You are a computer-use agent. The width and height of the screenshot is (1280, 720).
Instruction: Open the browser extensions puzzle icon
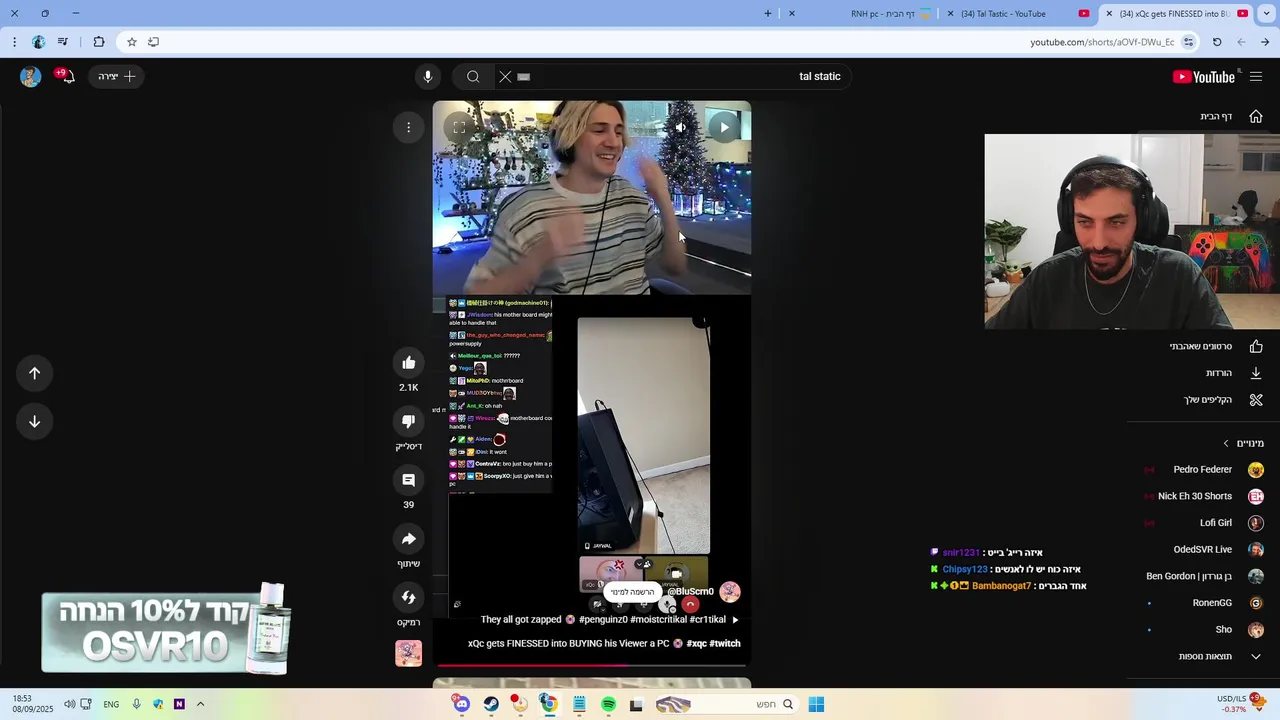tap(98, 42)
